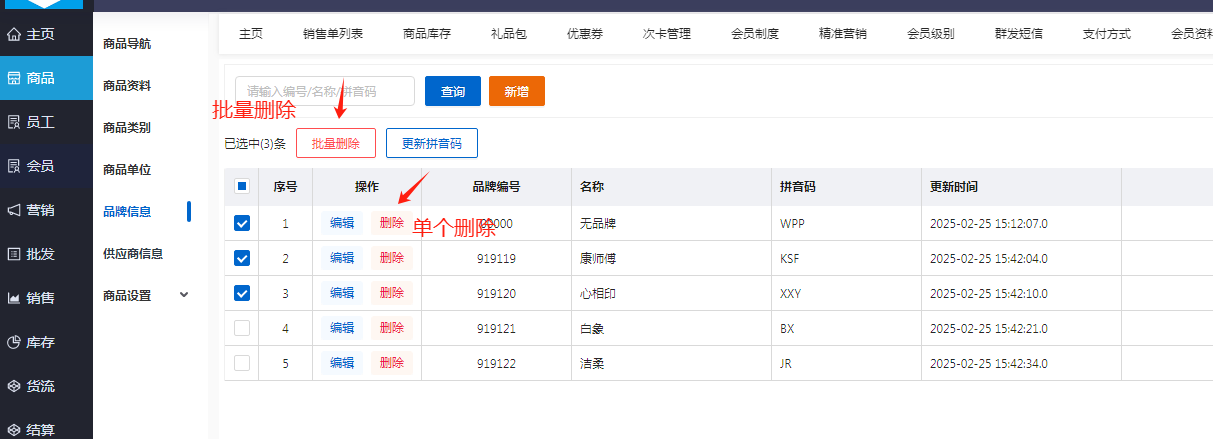The width and height of the screenshot is (1213, 439).
Task: Uncheck the checkbox for row 无品牌
Action: point(242,223)
